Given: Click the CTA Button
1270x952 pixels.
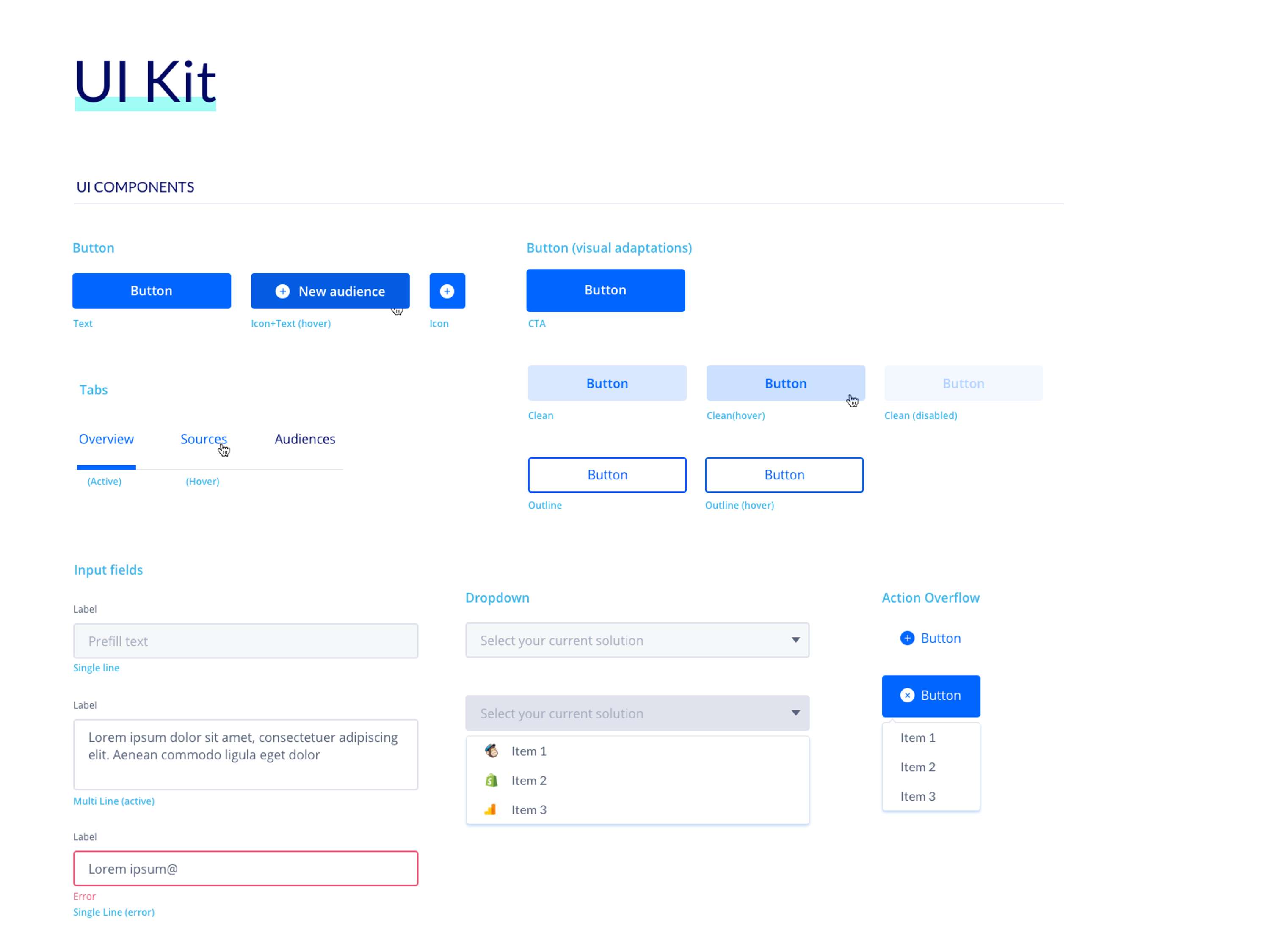Looking at the screenshot, I should click(x=606, y=290).
